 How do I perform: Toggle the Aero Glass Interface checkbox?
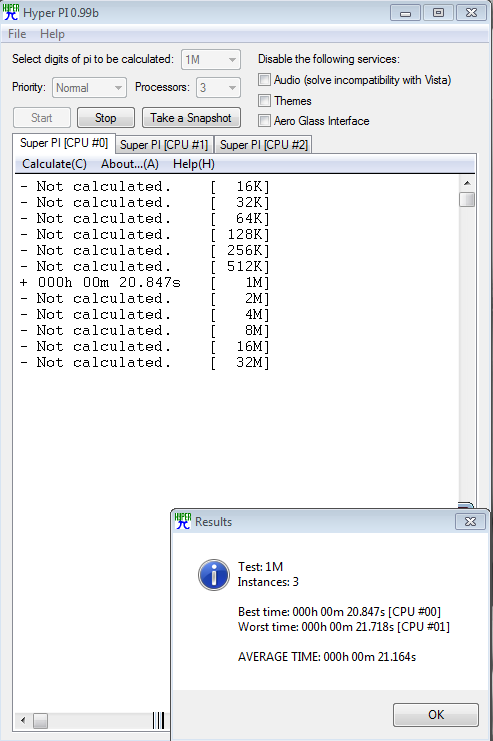coord(265,121)
